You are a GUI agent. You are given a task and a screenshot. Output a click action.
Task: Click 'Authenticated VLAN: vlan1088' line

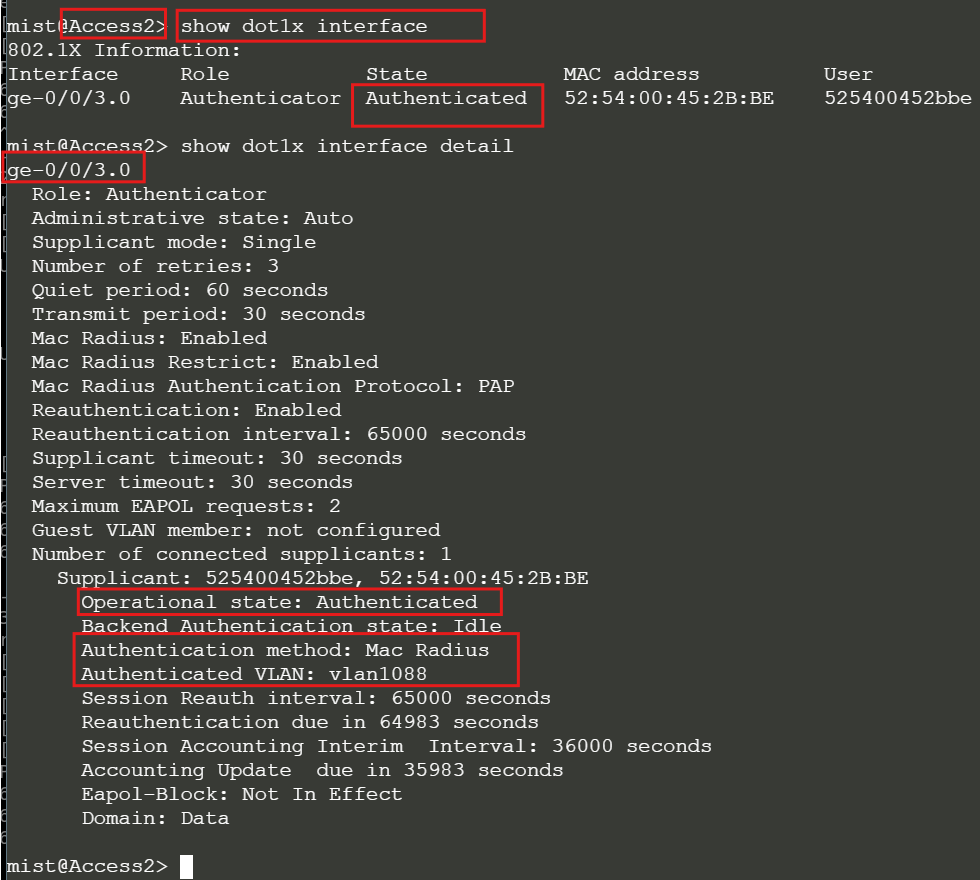point(254,674)
